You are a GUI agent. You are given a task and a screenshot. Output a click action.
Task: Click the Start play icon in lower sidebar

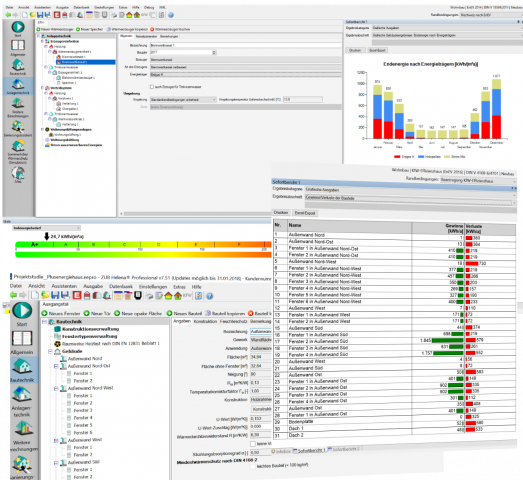click(x=22, y=310)
